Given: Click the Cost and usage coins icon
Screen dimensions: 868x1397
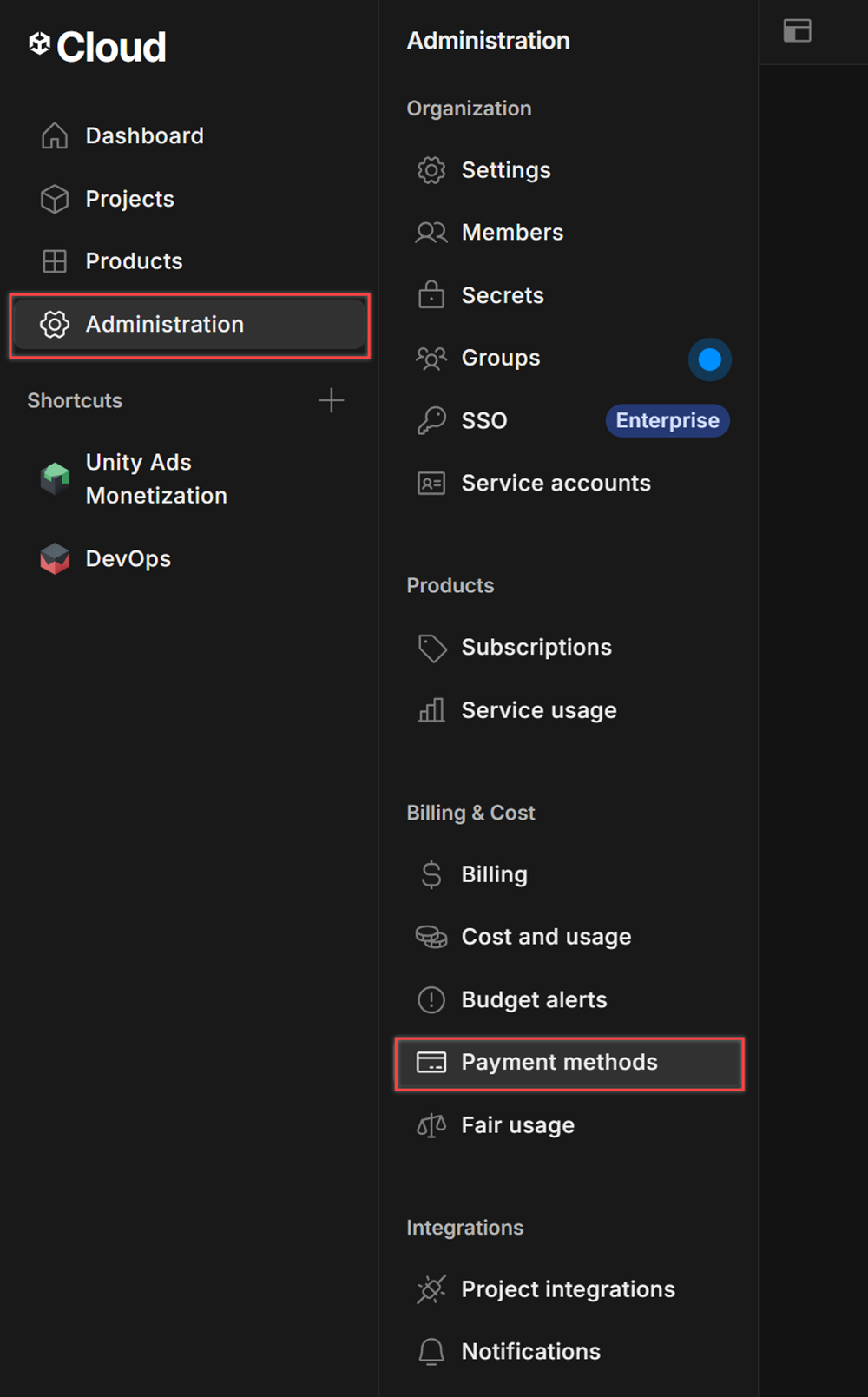Looking at the screenshot, I should coord(431,937).
